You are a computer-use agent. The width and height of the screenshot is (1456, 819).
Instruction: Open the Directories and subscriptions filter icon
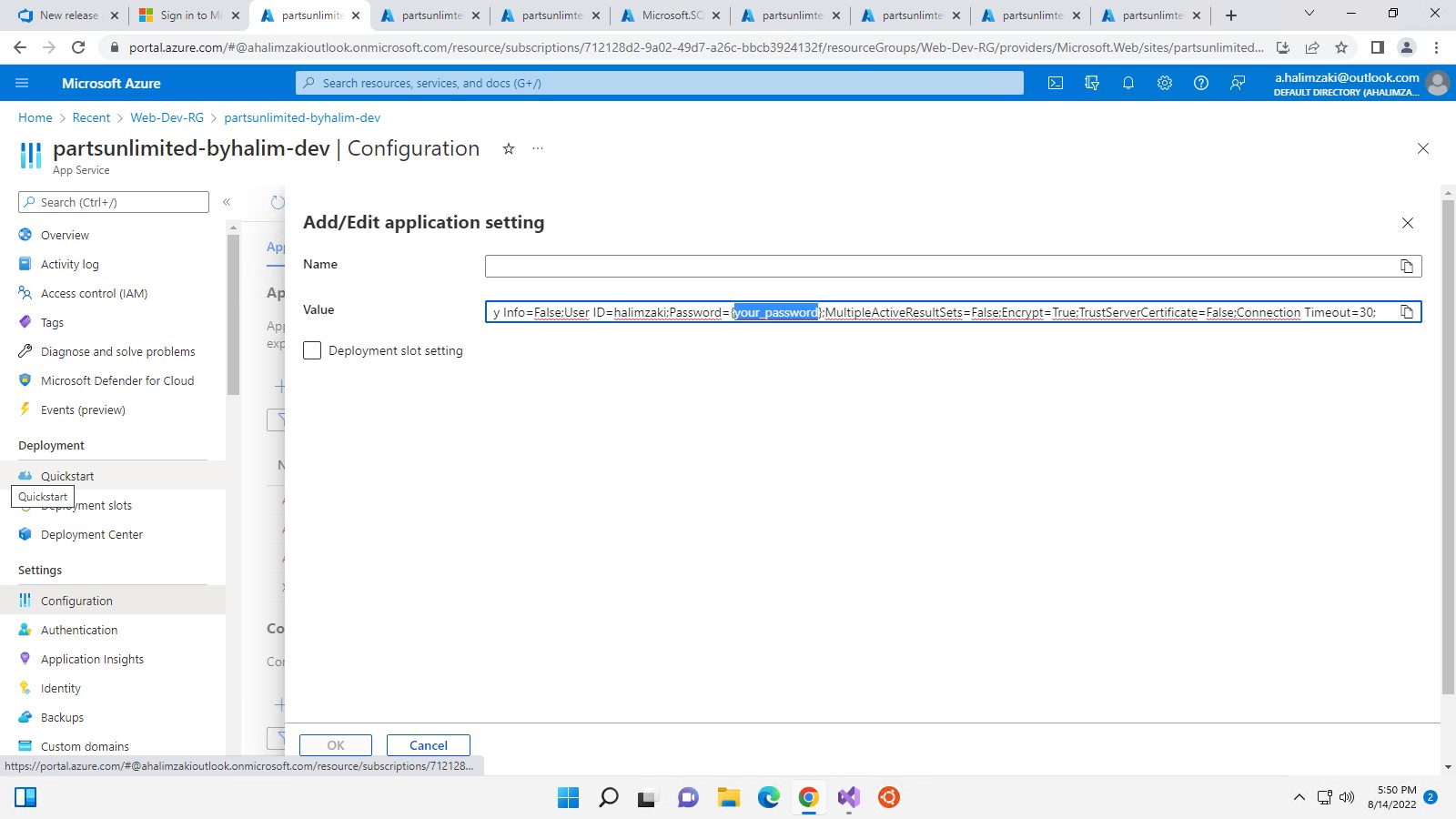click(x=1092, y=83)
